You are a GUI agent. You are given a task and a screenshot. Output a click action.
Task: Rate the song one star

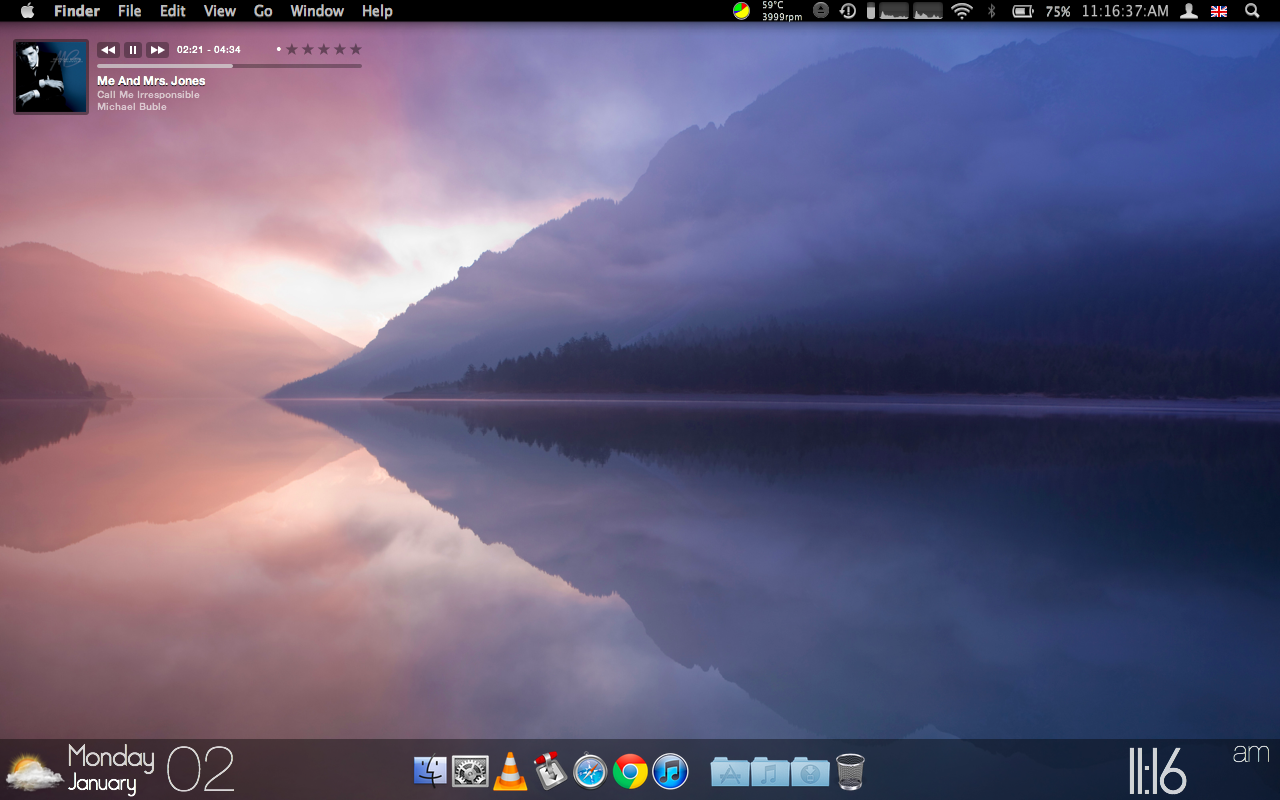pyautogui.click(x=292, y=49)
